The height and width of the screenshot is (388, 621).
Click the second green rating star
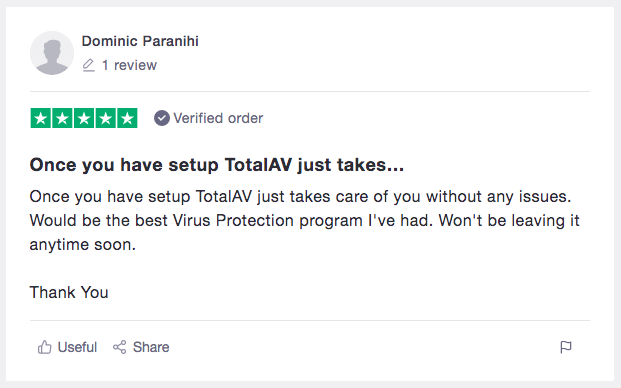(62, 118)
